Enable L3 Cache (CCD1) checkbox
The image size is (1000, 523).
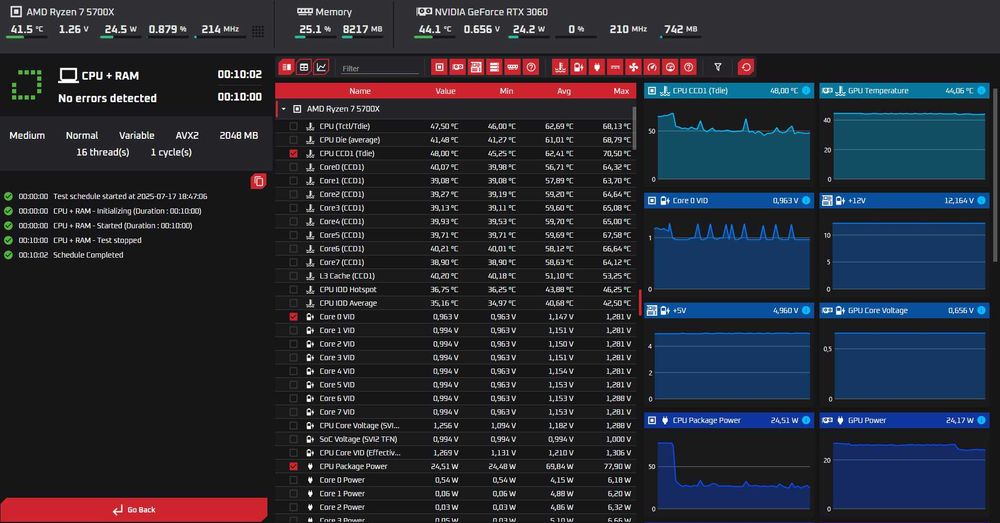tap(293, 276)
